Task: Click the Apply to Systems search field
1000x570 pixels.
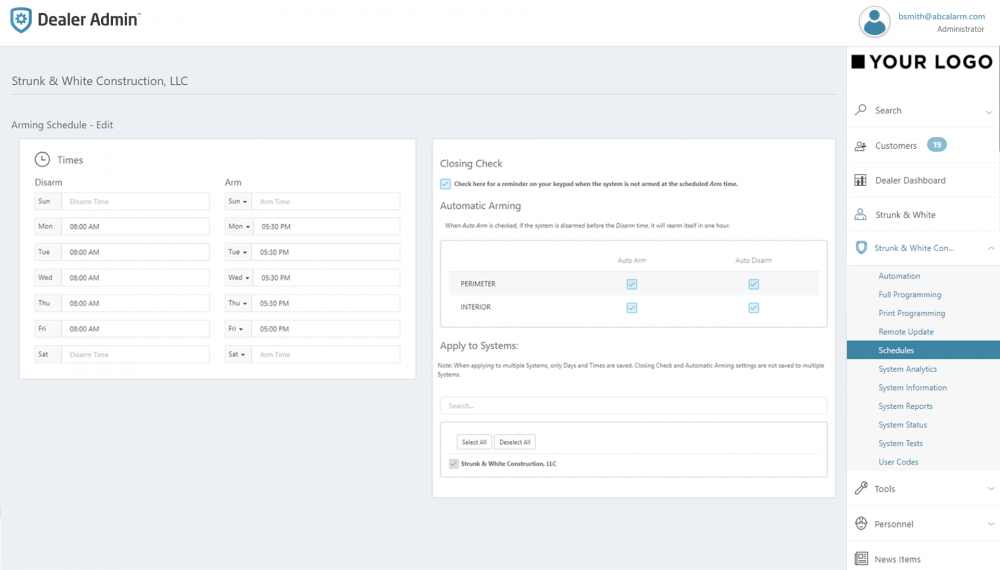Action: tap(633, 406)
